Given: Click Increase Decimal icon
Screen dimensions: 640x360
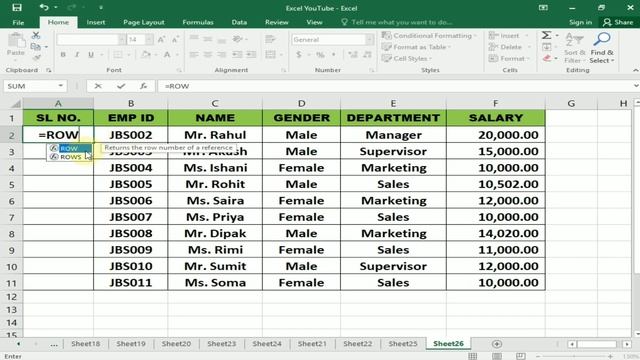Looking at the screenshot, I should tap(353, 54).
